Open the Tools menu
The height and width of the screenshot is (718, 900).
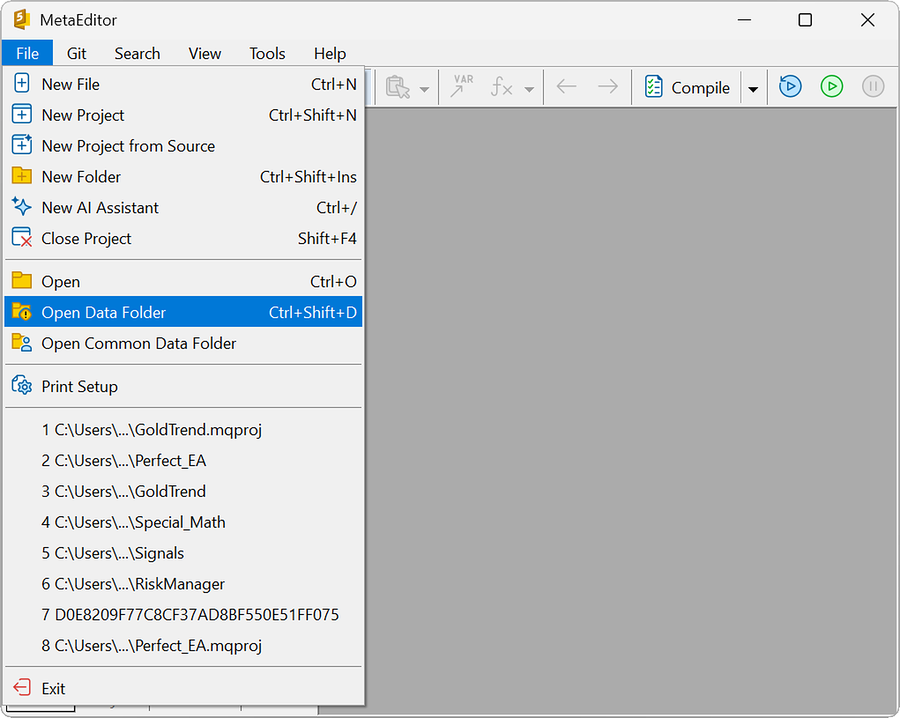click(x=267, y=53)
